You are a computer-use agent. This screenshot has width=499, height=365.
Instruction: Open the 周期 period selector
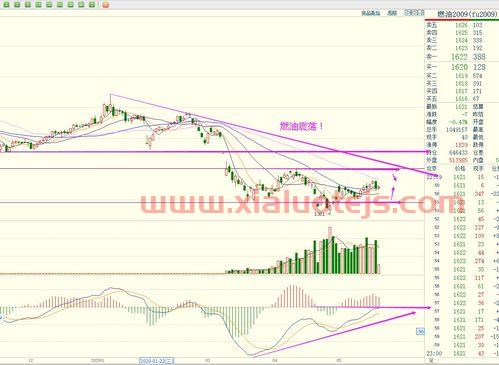[392, 13]
